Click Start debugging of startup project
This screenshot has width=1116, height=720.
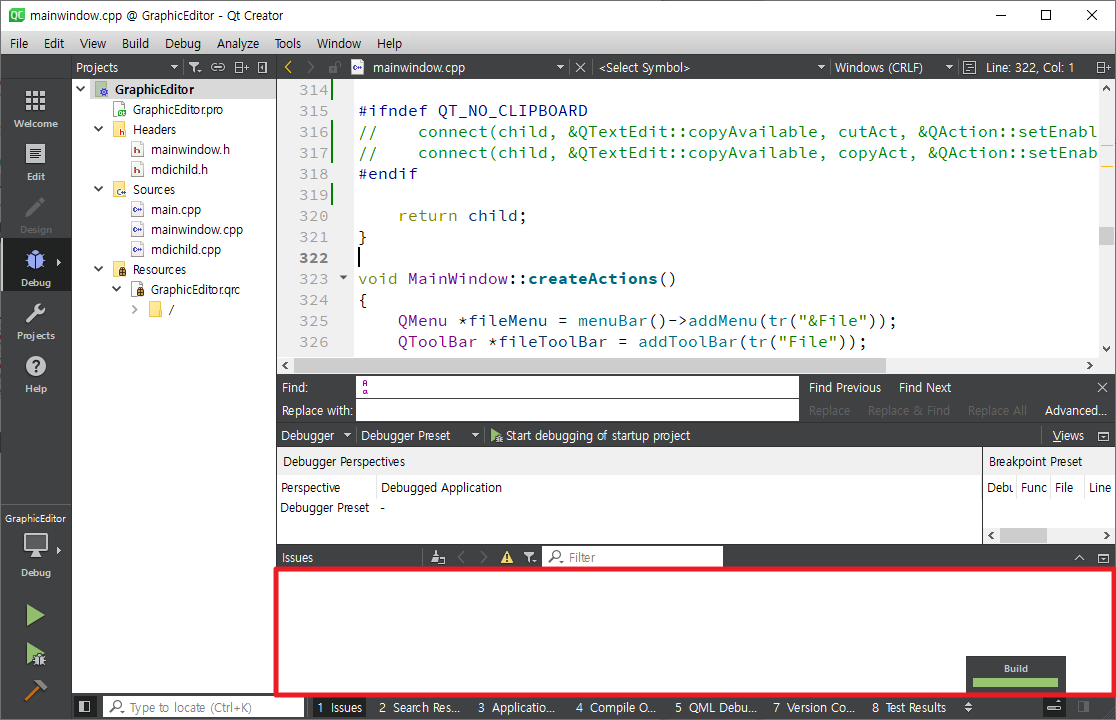coord(590,435)
